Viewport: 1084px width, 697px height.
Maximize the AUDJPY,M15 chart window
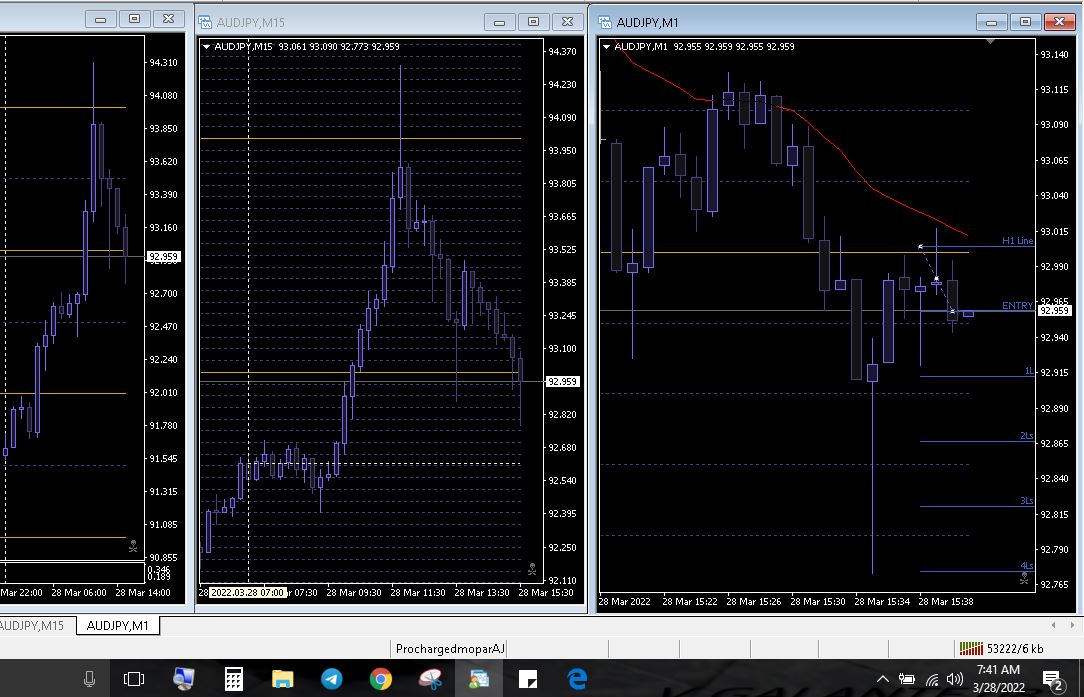pos(533,21)
